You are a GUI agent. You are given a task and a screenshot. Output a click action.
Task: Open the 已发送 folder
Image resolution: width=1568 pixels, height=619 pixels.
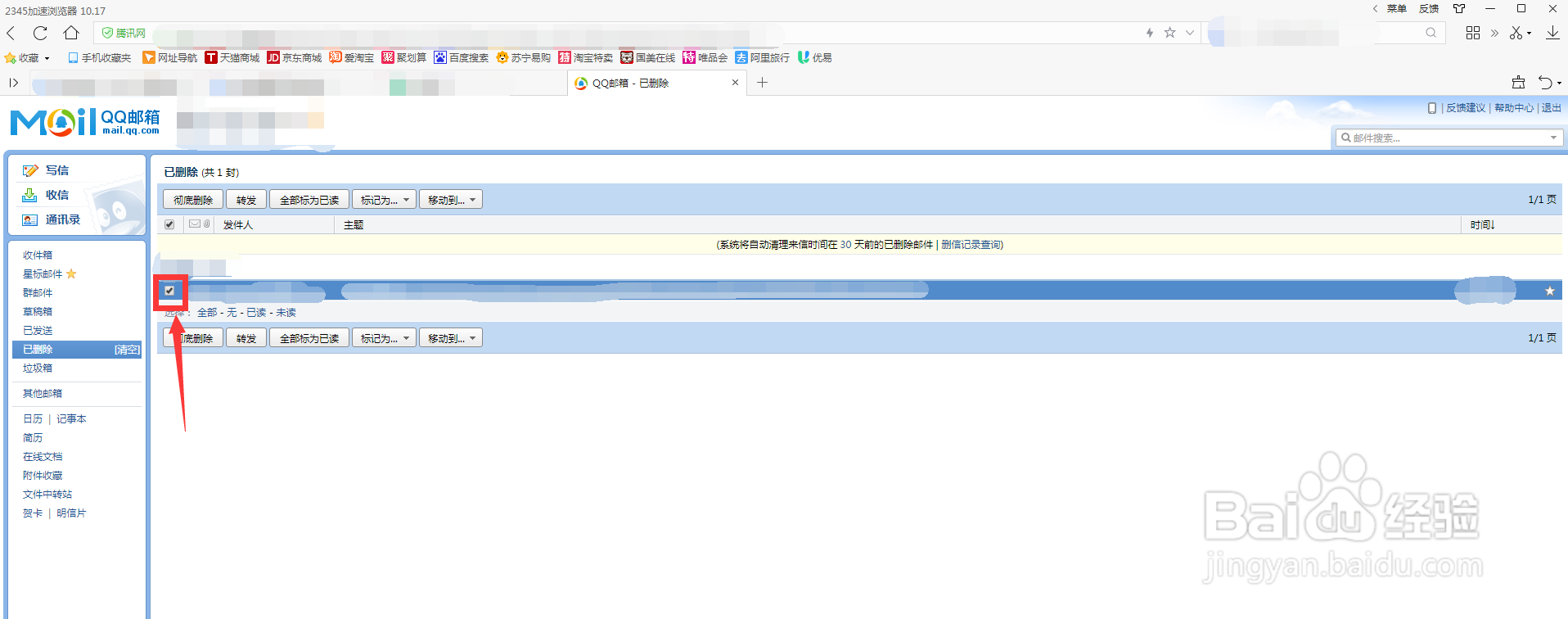coord(38,330)
